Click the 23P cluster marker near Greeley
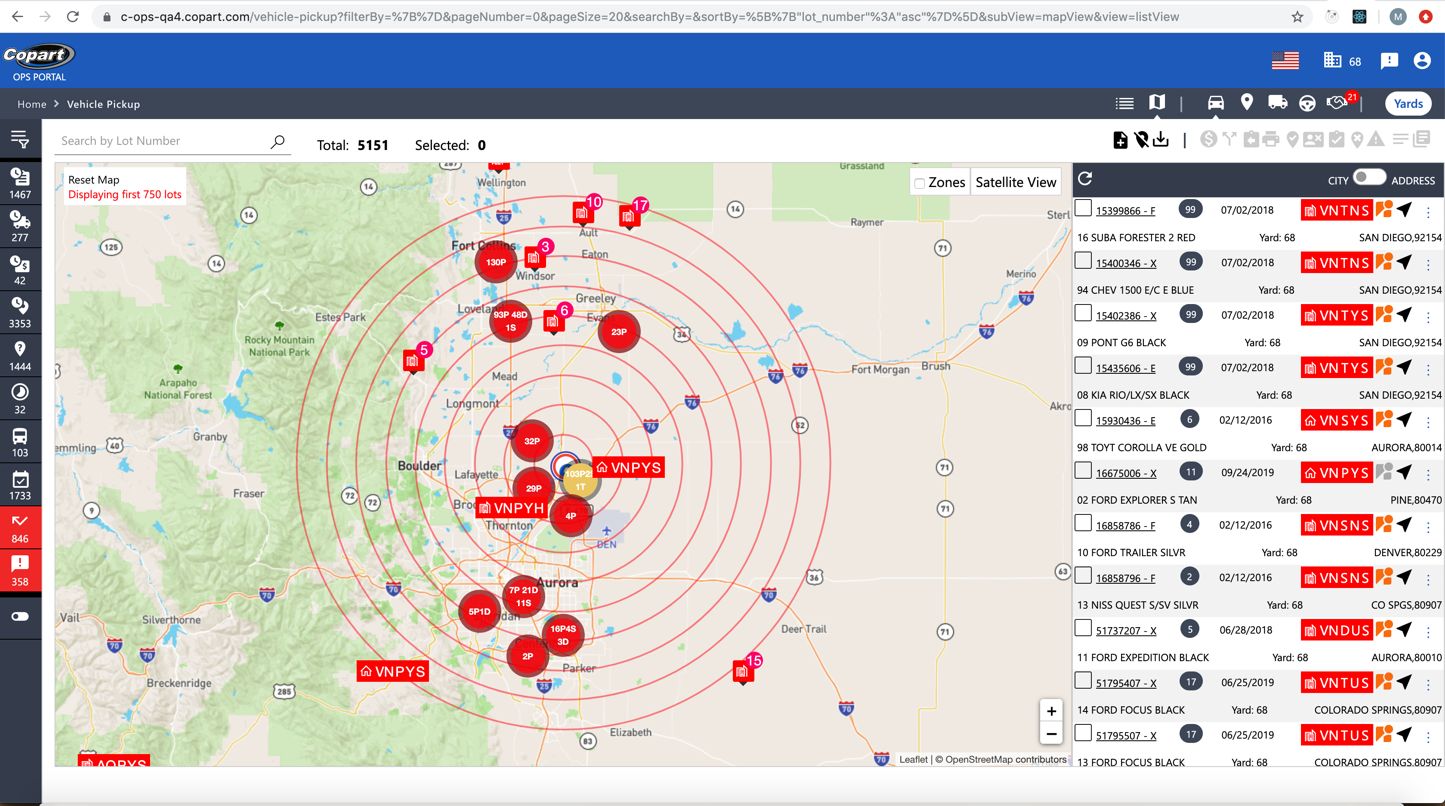Image resolution: width=1445 pixels, height=806 pixels. point(619,331)
